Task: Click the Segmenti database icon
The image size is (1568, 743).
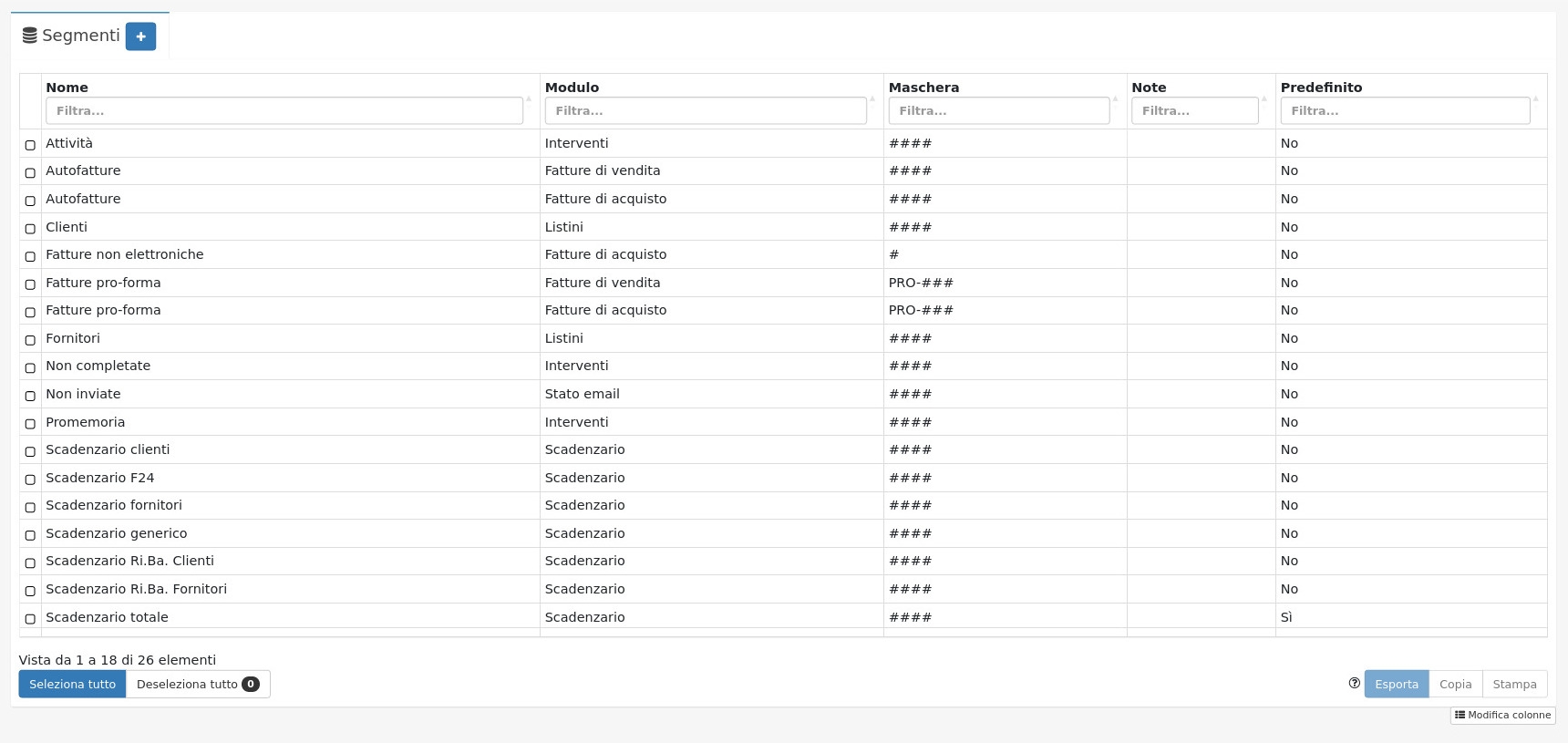Action: point(30,36)
